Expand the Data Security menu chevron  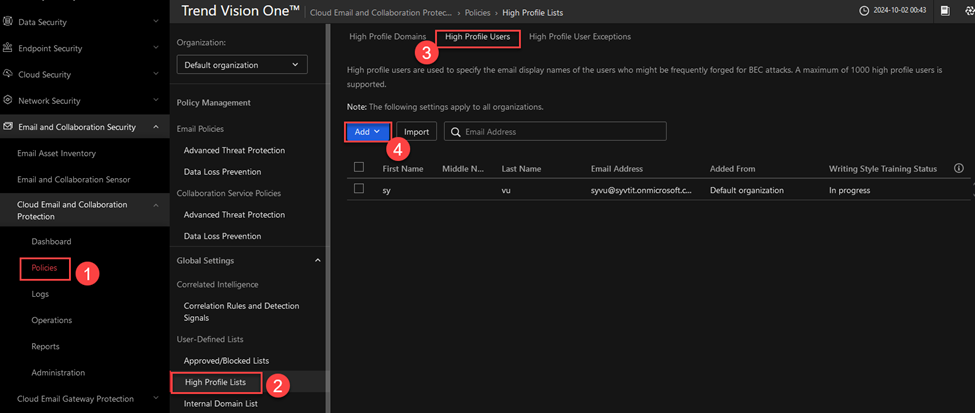click(x=155, y=22)
